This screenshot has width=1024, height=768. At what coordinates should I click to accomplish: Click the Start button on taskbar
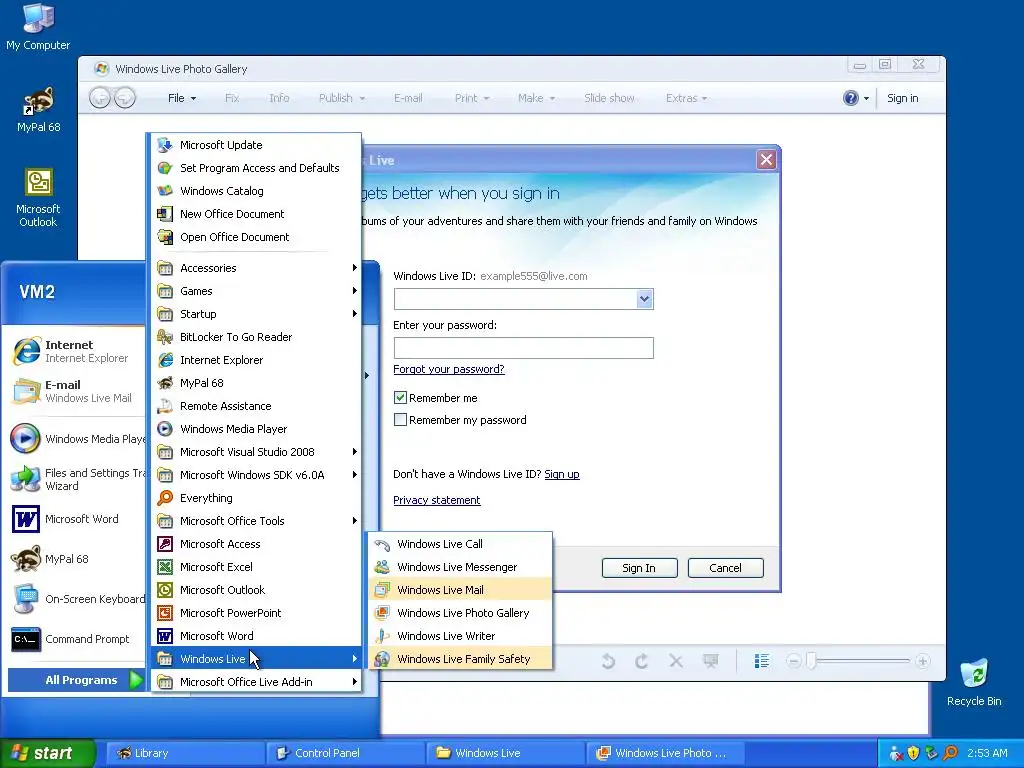48,753
